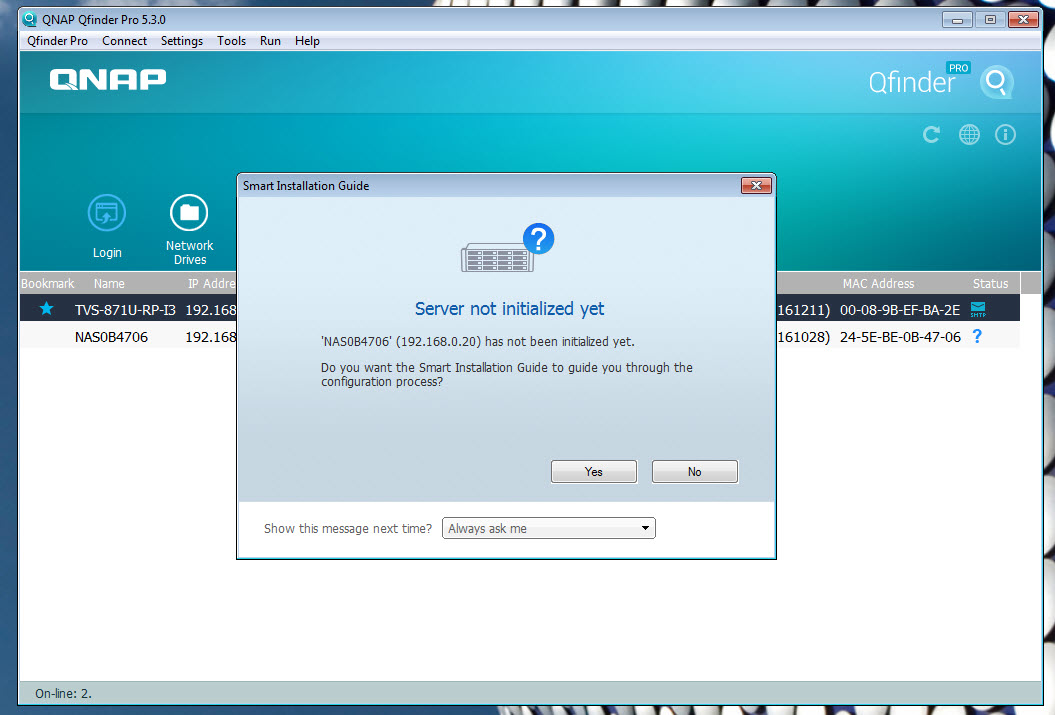Click the 'On-line: 2.' status bar text
1055x715 pixels.
(63, 693)
